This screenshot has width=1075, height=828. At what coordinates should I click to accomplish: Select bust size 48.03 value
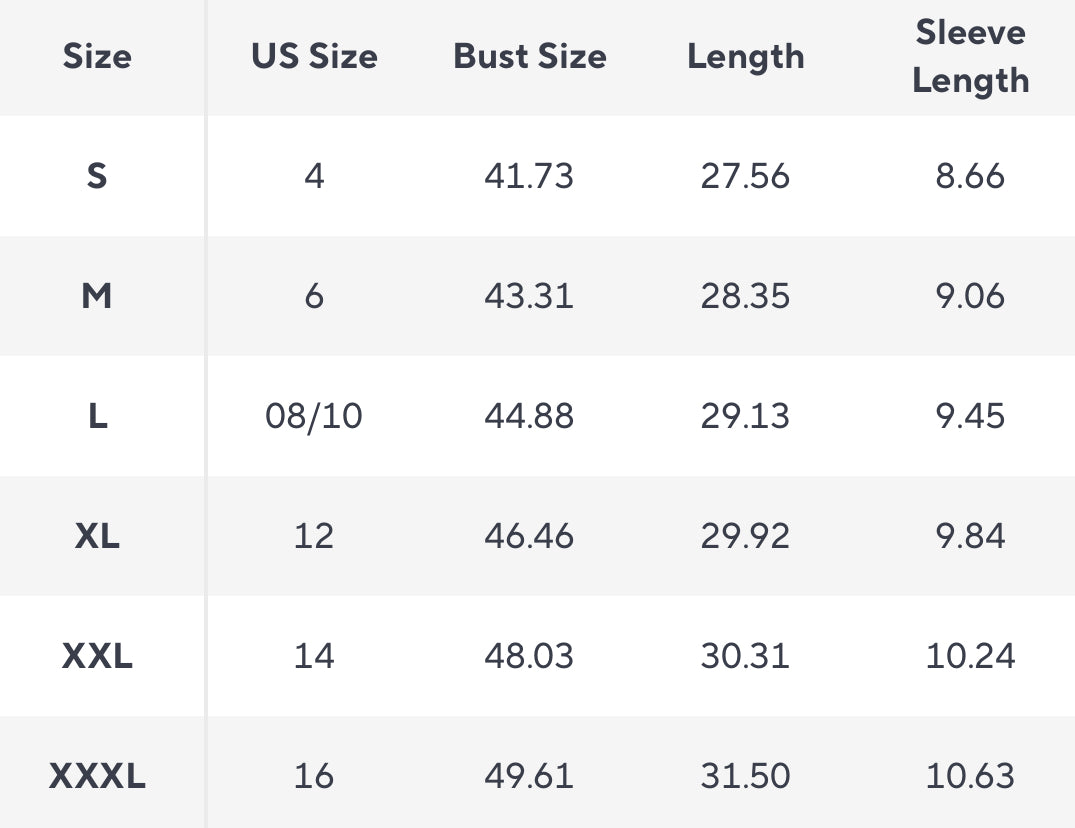pyautogui.click(x=529, y=657)
